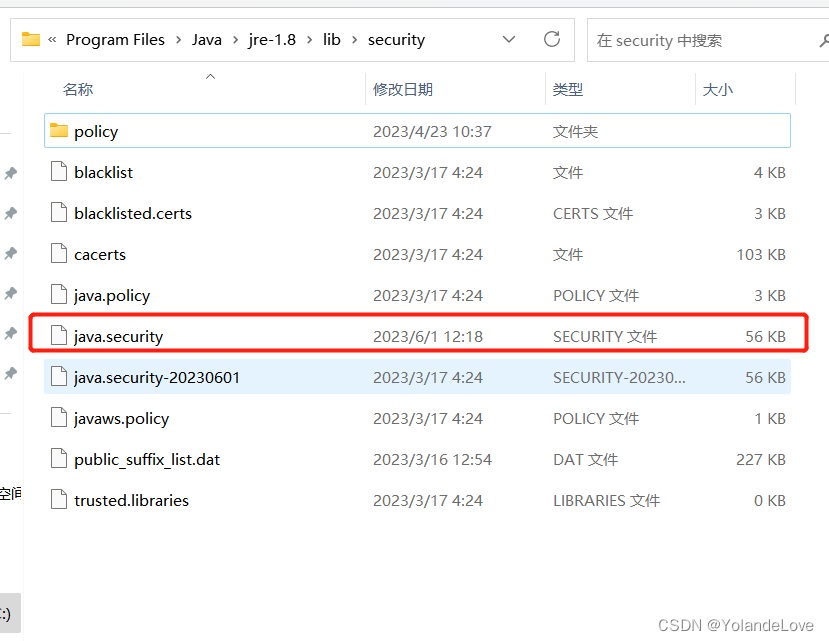Image resolution: width=829 pixels, height=641 pixels.
Task: Select the blacklist file icon
Action: [x=59, y=171]
